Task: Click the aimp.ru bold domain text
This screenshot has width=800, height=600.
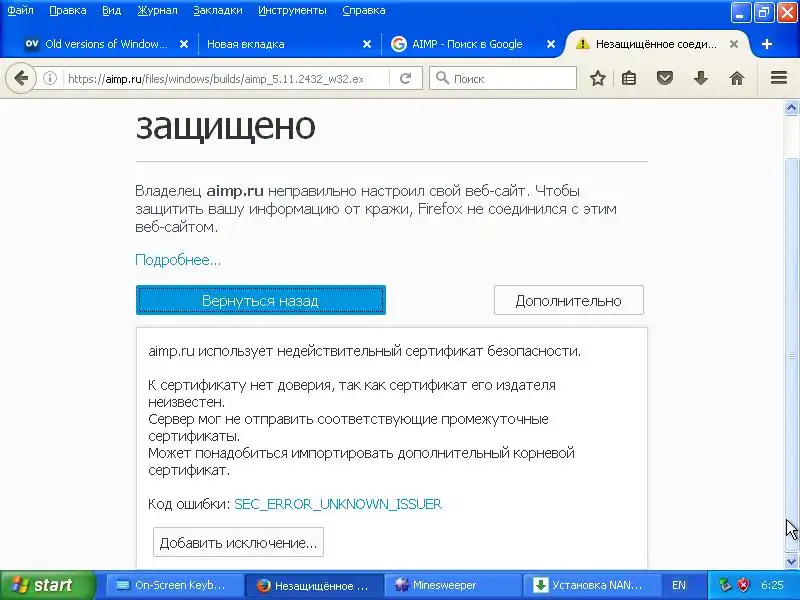Action: pyautogui.click(x=235, y=191)
